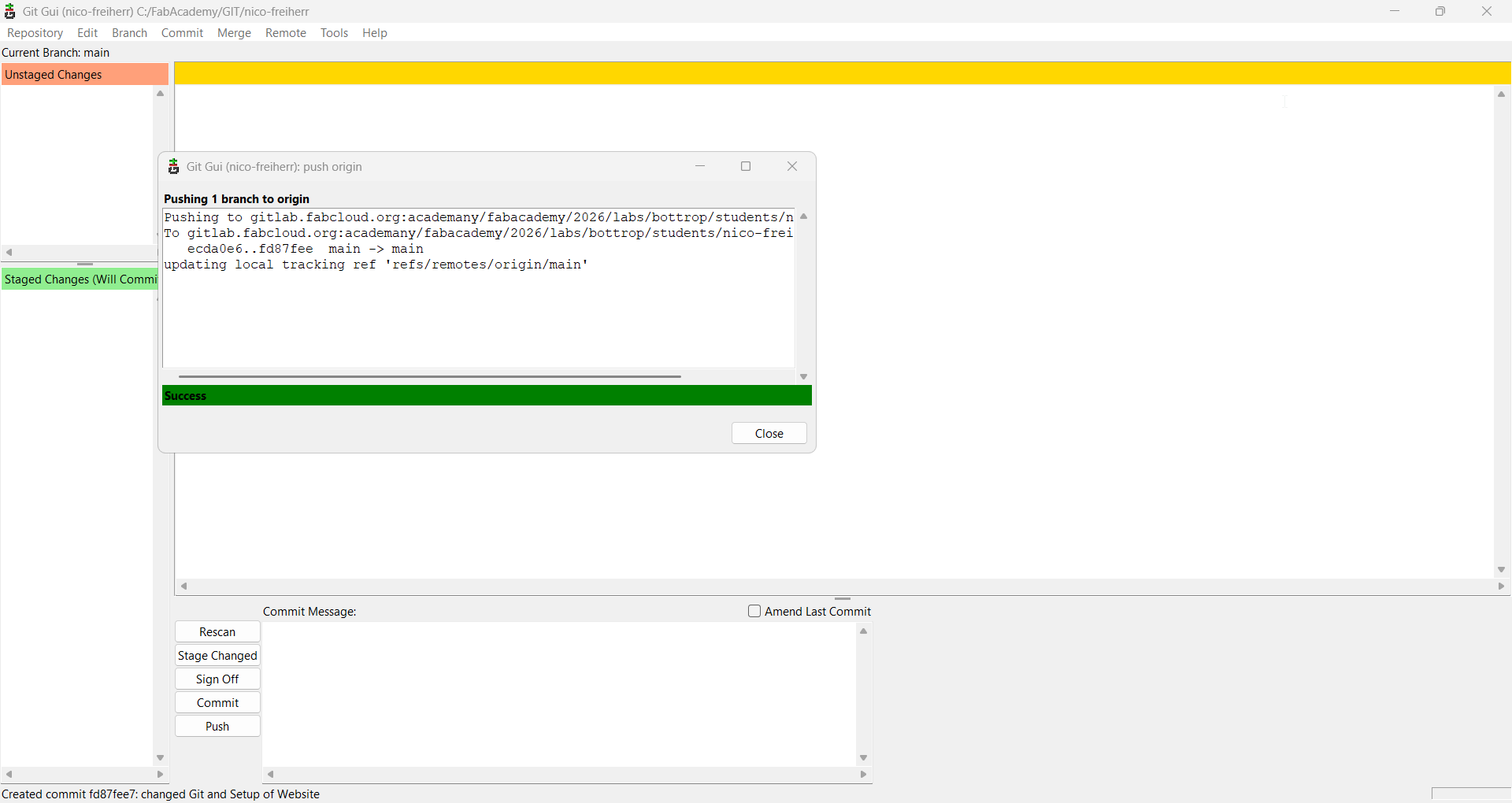Click the Sign Off button
Image resolution: width=1512 pixels, height=803 pixels.
coord(217,679)
